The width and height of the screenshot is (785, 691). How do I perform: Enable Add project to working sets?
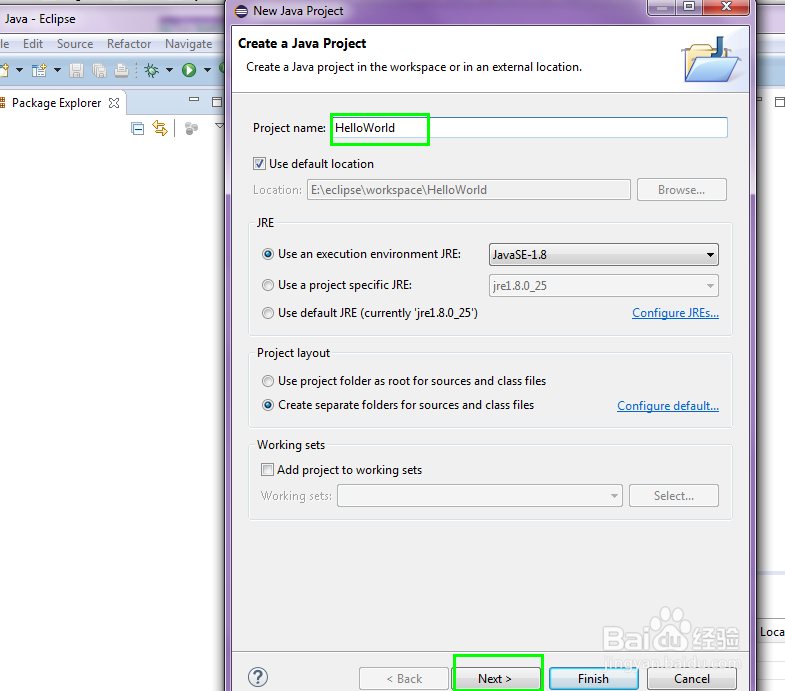[x=267, y=470]
